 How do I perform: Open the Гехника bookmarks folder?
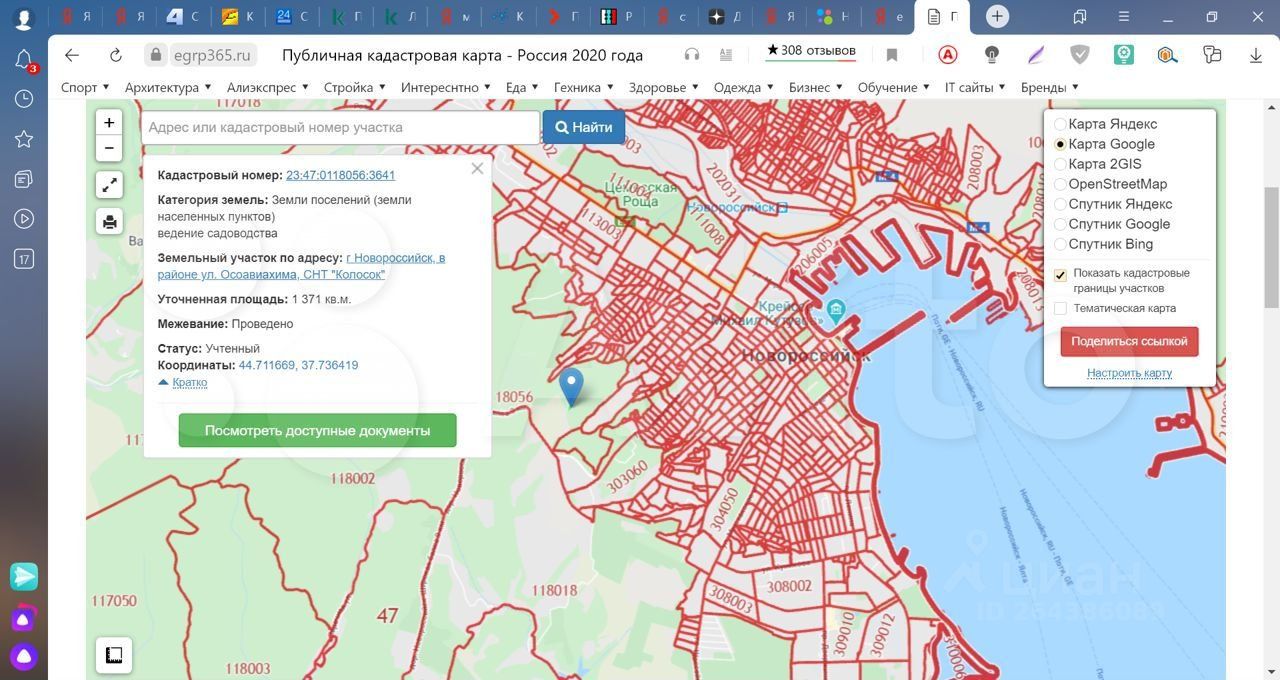(x=584, y=87)
